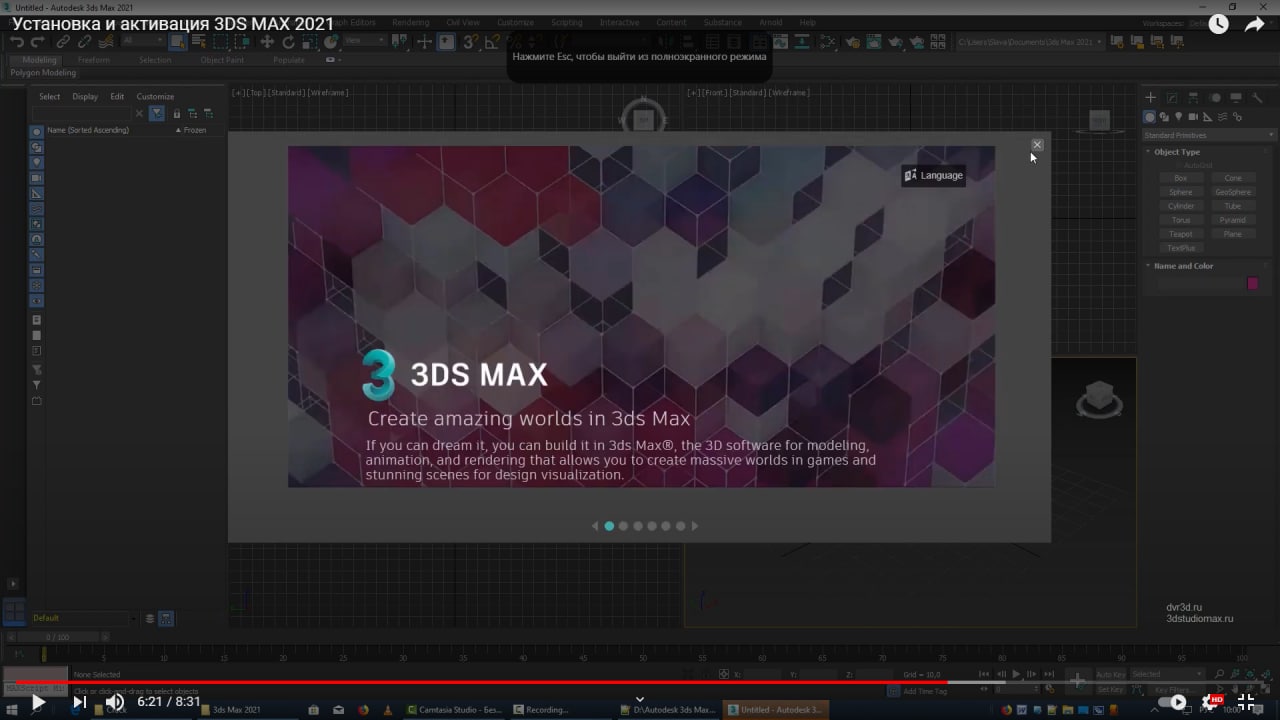Open the Arnold menu
Viewport: 1280px width, 720px height.
pos(770,22)
